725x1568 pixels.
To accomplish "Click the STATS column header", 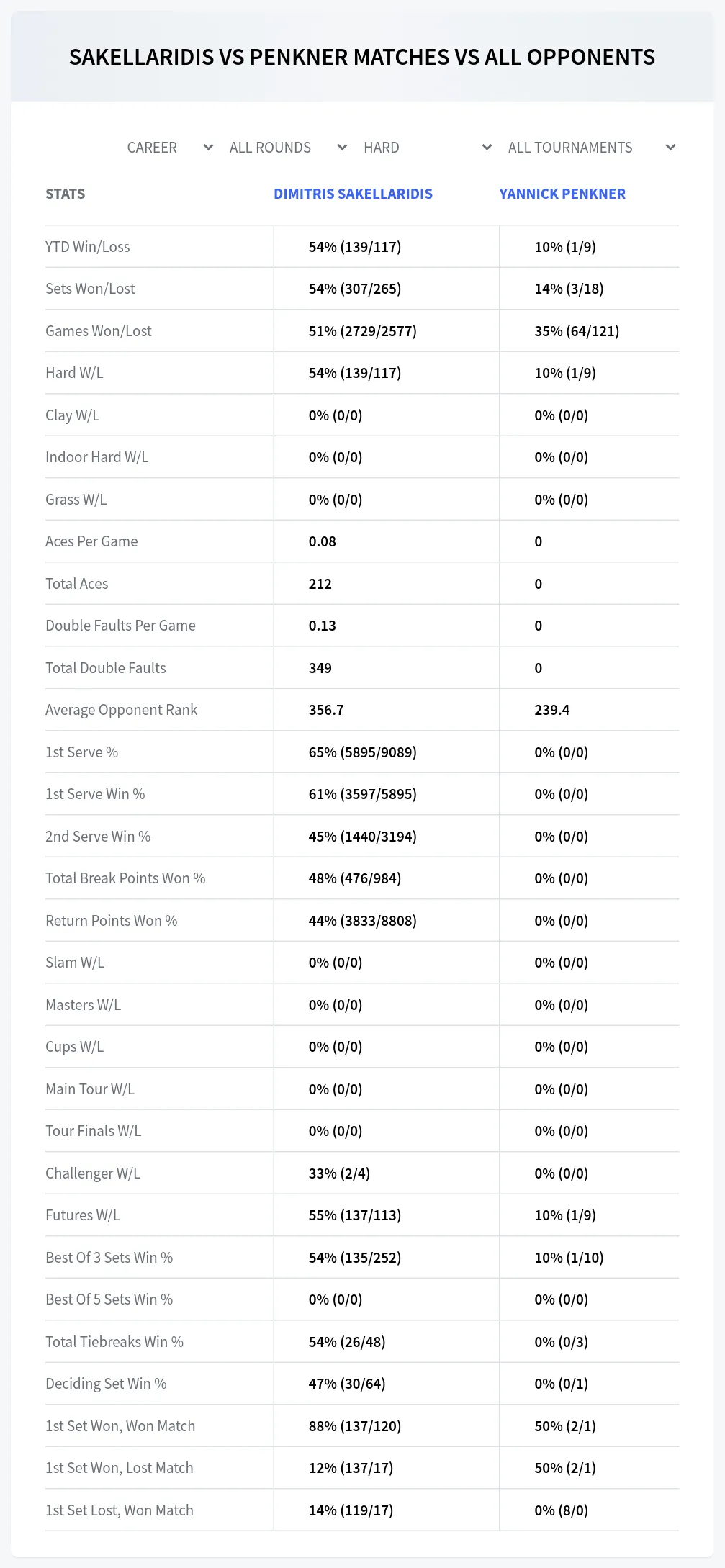I will (x=66, y=194).
